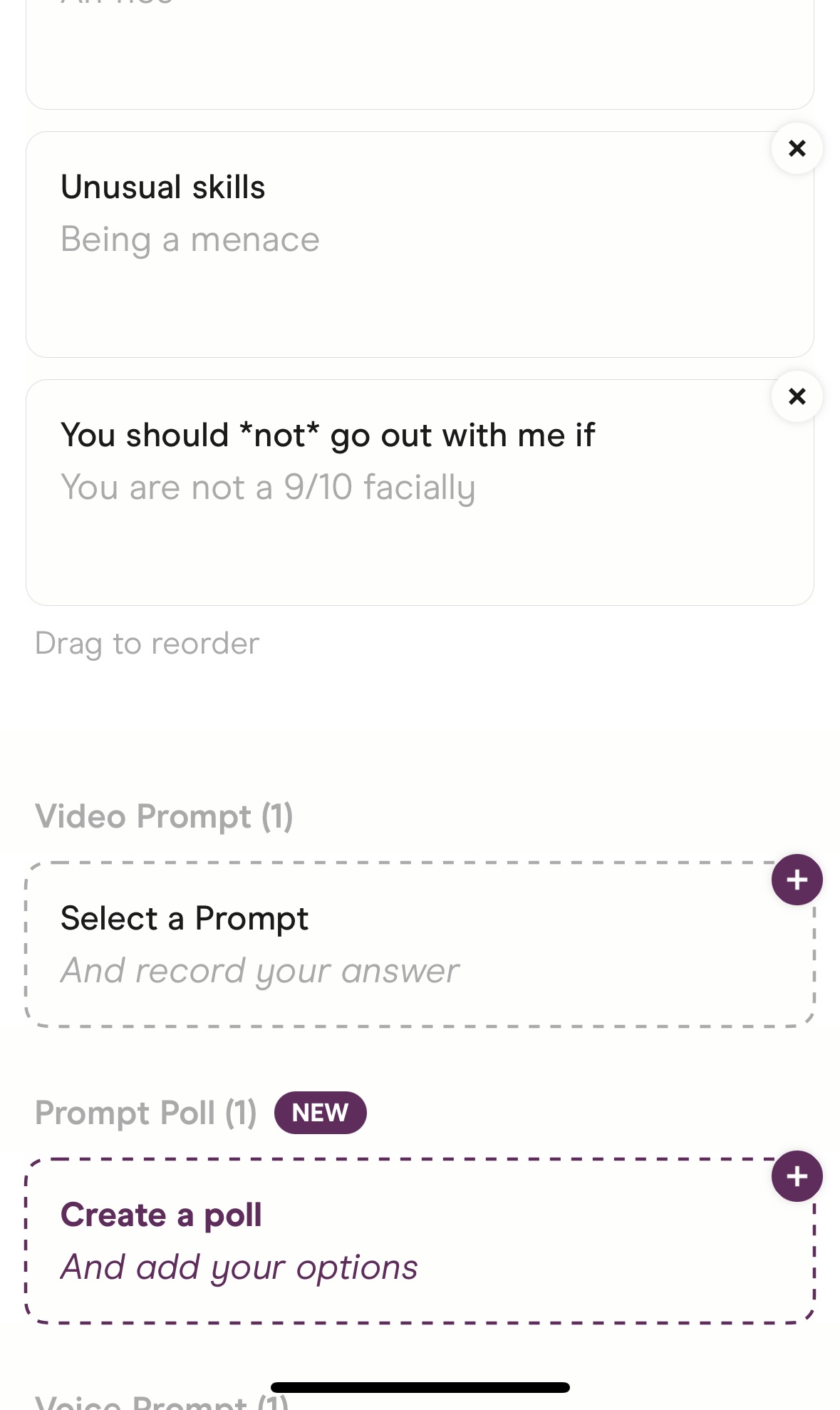Remove the Unusual skills prompt card
This screenshot has width=840, height=1410.
pyautogui.click(x=797, y=148)
